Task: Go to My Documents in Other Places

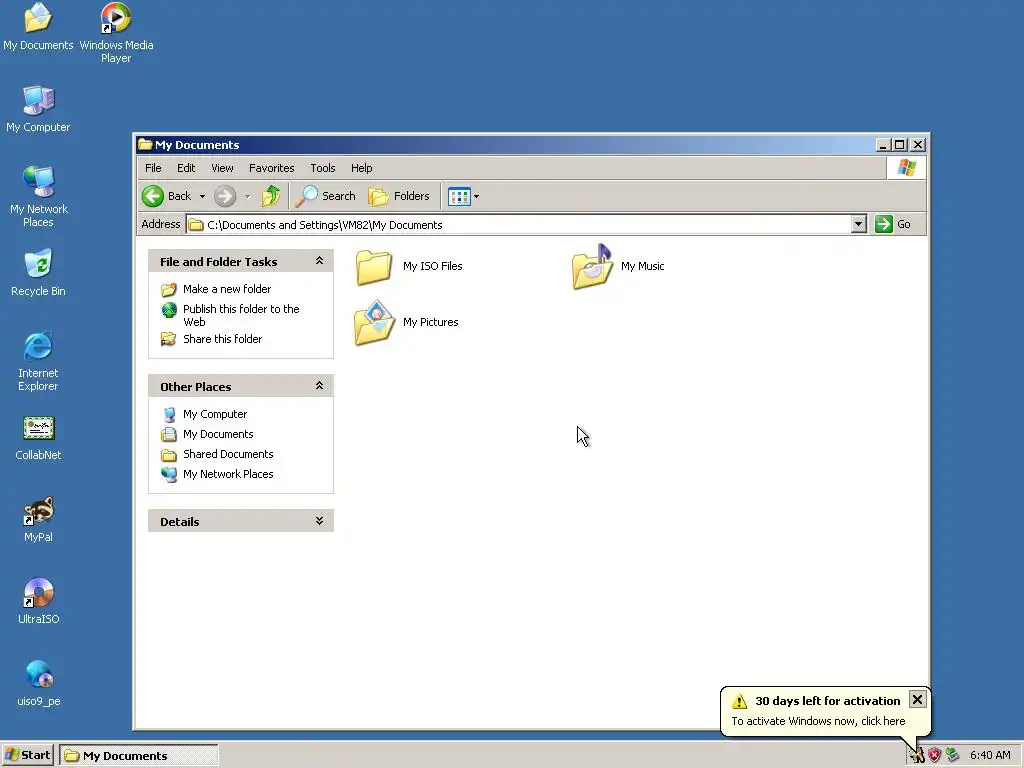Action: pyautogui.click(x=218, y=434)
